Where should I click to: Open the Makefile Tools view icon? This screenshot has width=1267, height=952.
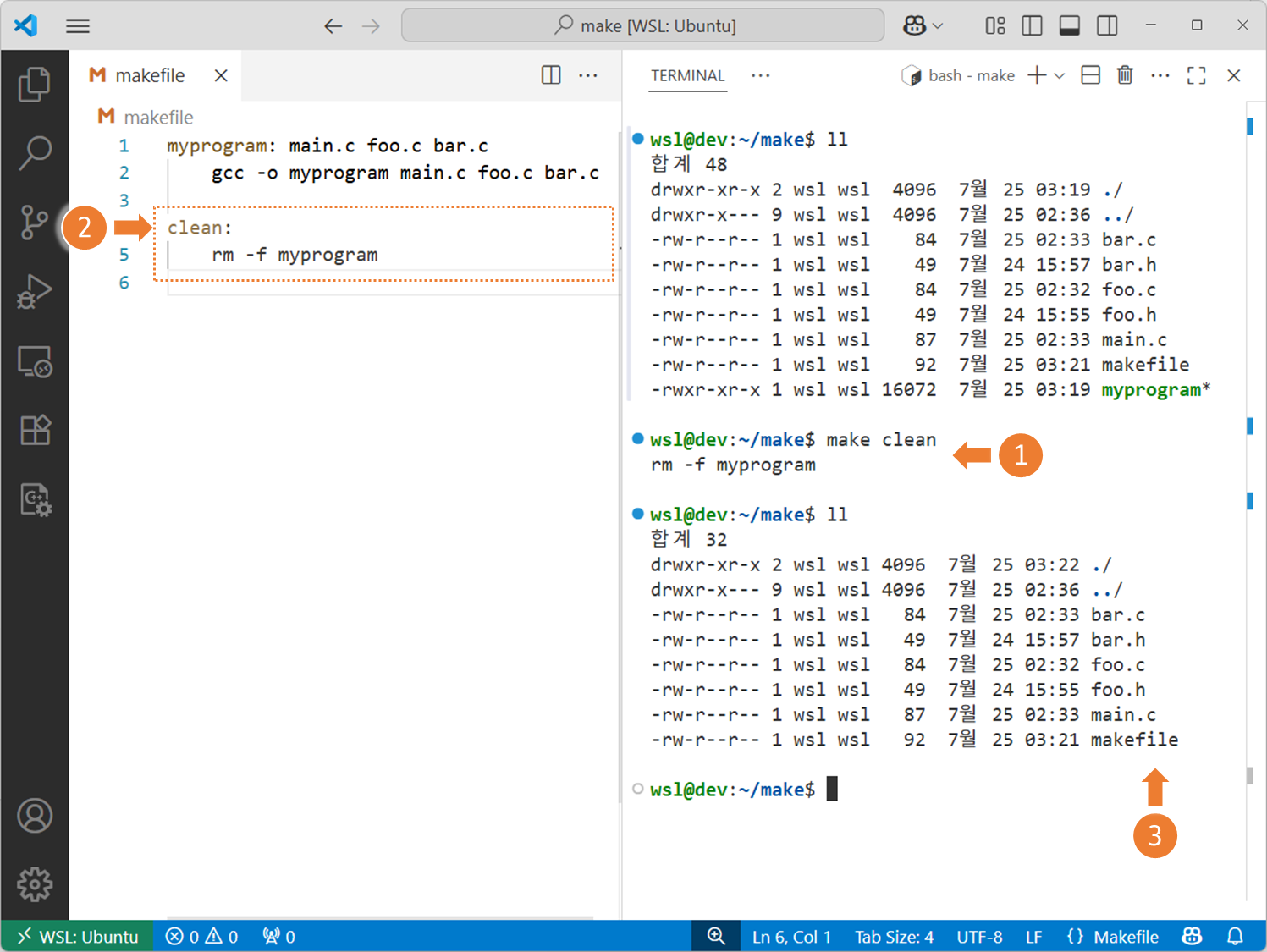[x=36, y=499]
